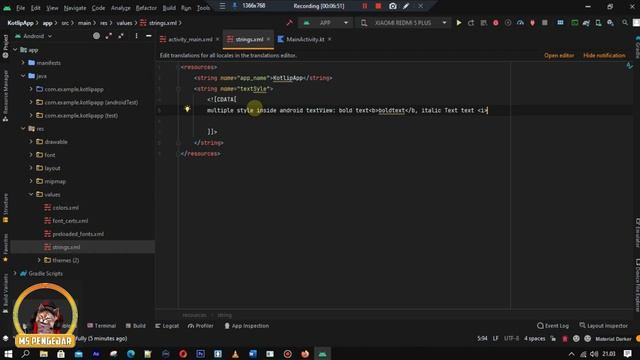The image size is (640, 360).
Task: Open the Refactor menu
Action: coord(146,8)
